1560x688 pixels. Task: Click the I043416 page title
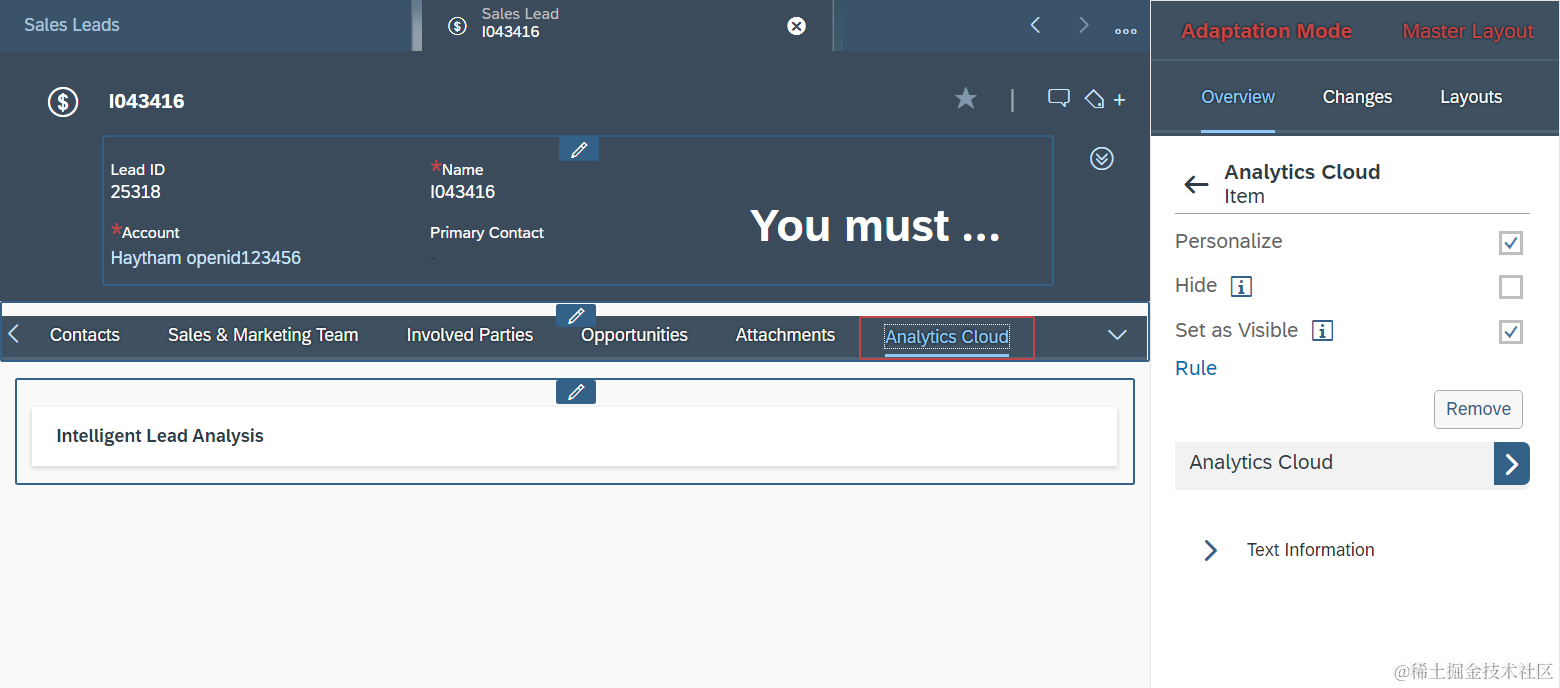[x=146, y=101]
